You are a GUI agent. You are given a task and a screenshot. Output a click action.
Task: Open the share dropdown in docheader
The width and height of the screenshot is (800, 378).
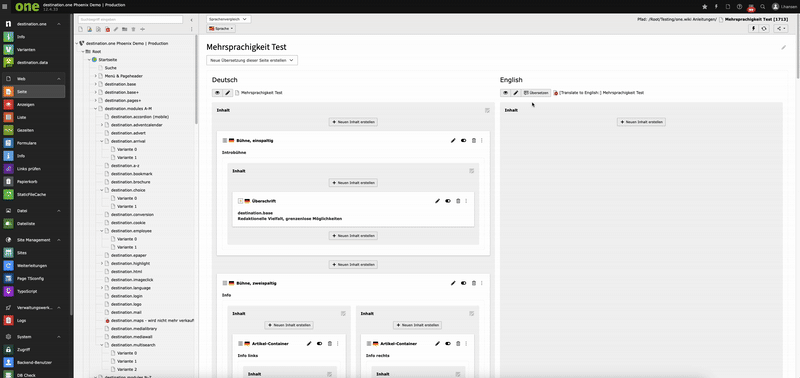click(x=781, y=29)
